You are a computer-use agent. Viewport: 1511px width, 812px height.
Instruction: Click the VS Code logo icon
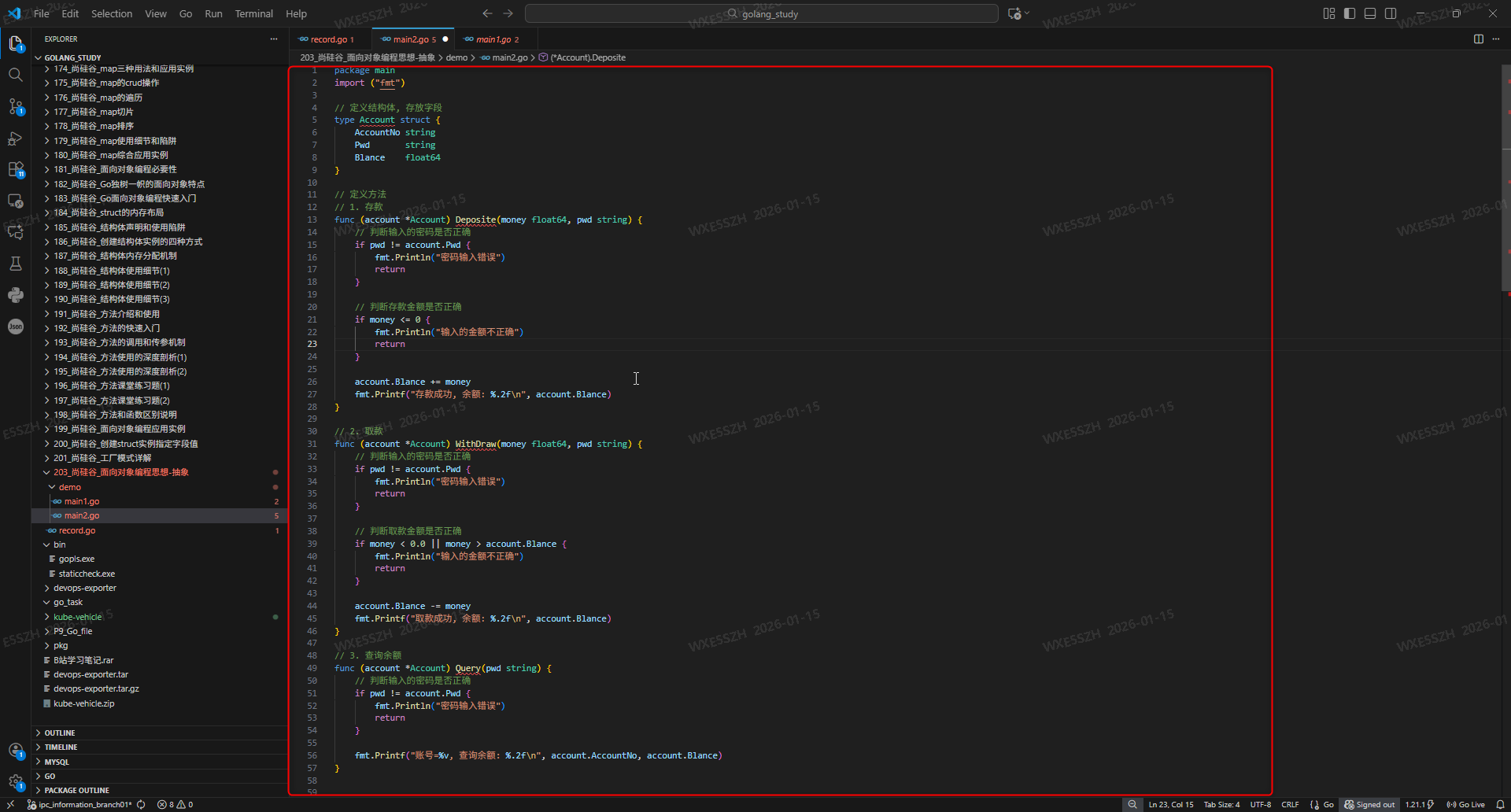tap(14, 13)
